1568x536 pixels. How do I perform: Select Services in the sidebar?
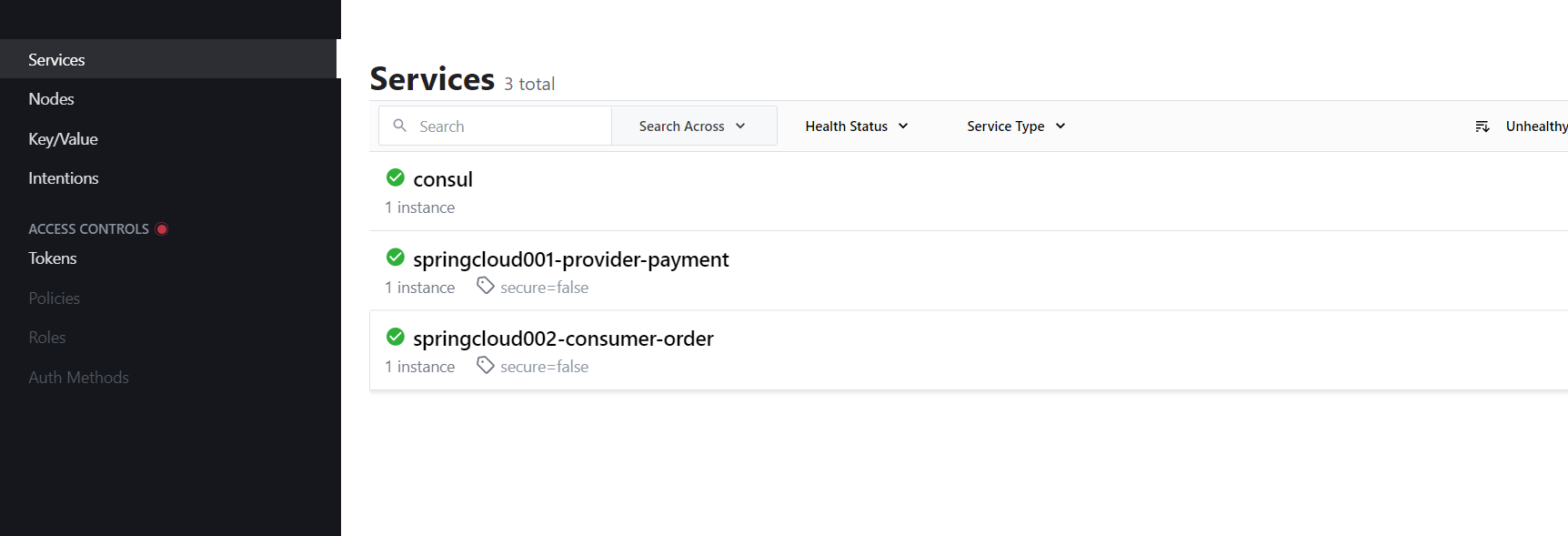pos(56,60)
